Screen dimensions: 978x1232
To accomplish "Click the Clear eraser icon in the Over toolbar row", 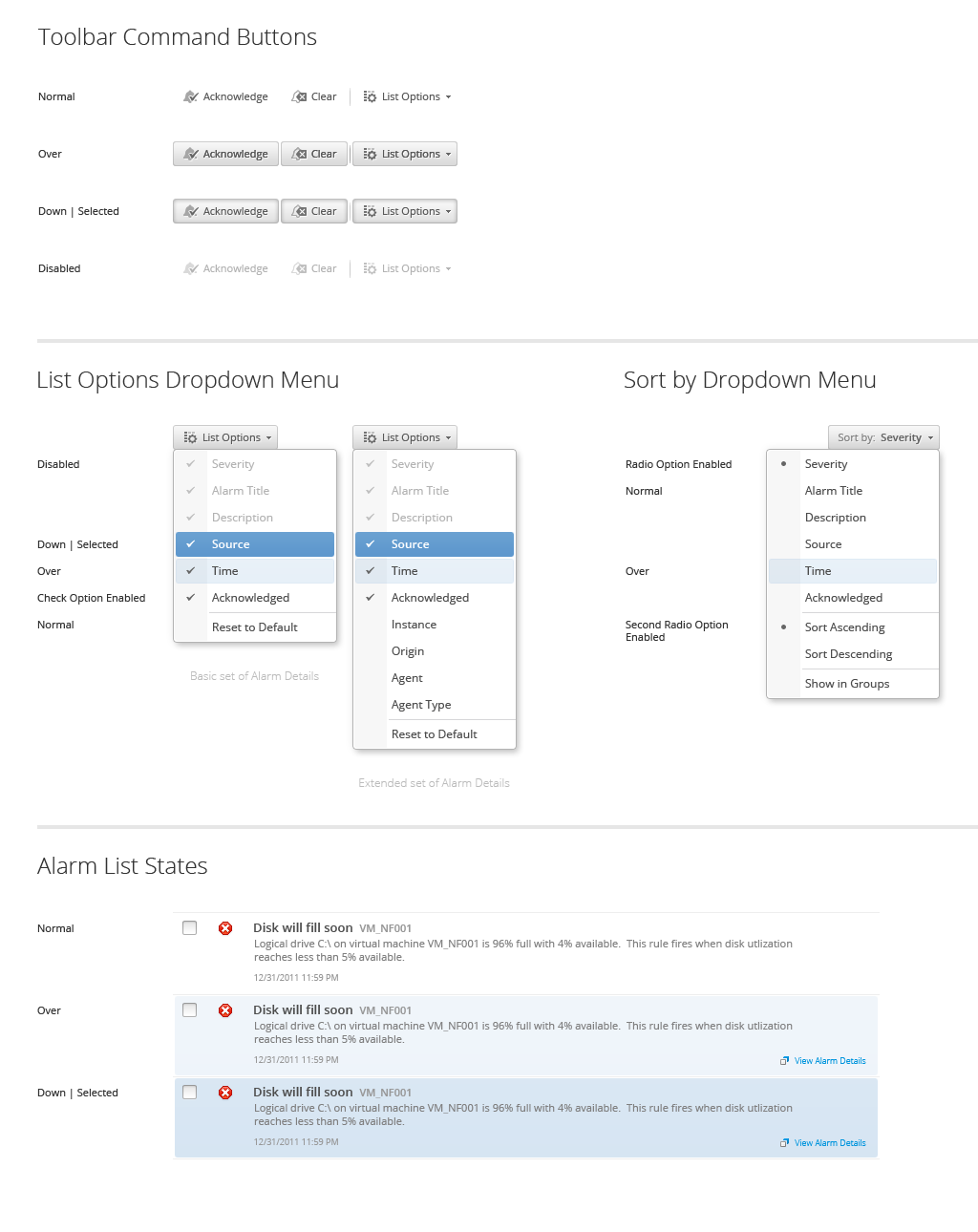I will tap(300, 154).
